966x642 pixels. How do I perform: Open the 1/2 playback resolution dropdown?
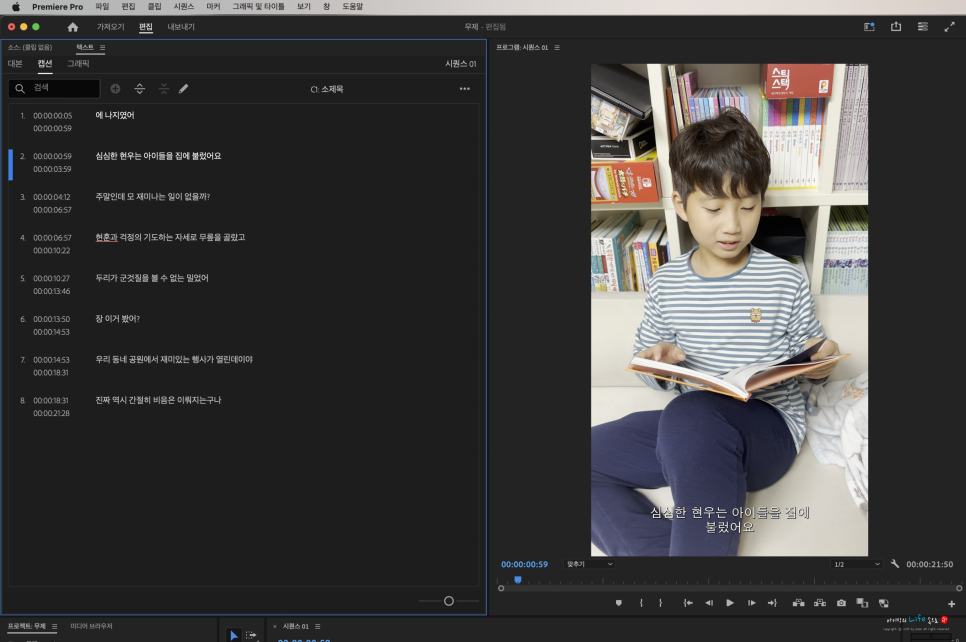[x=856, y=564]
